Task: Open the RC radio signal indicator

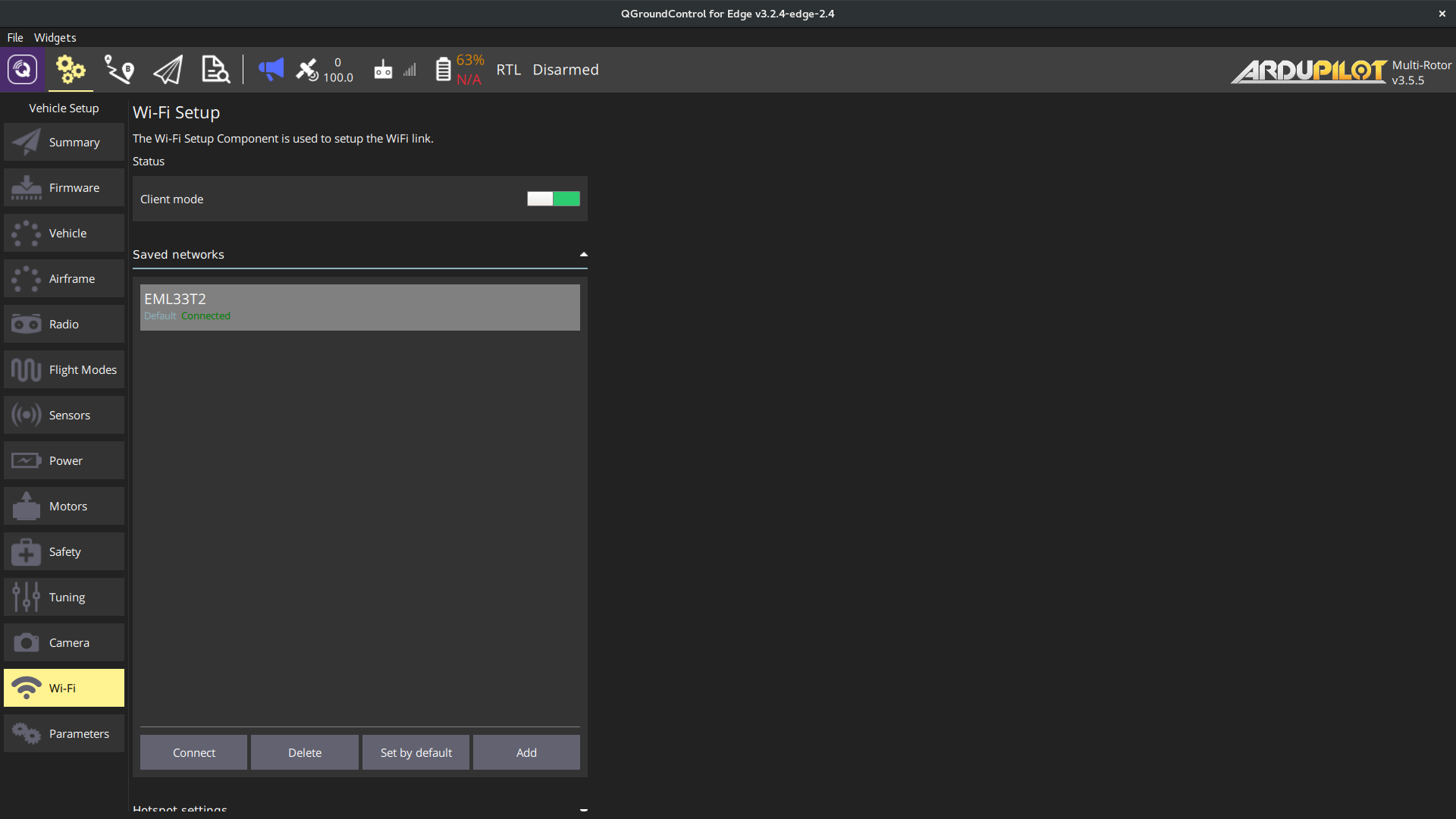Action: point(383,70)
